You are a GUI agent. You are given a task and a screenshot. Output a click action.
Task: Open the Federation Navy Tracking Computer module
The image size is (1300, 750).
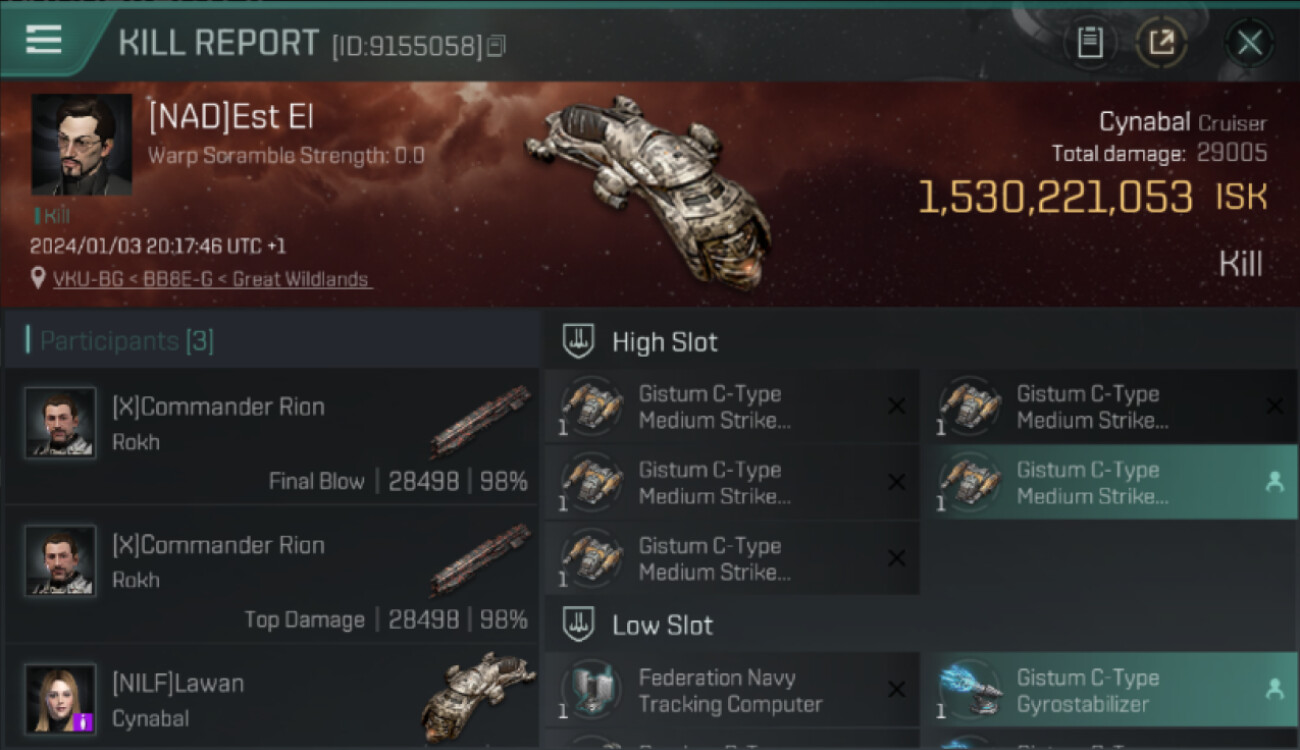click(732, 690)
